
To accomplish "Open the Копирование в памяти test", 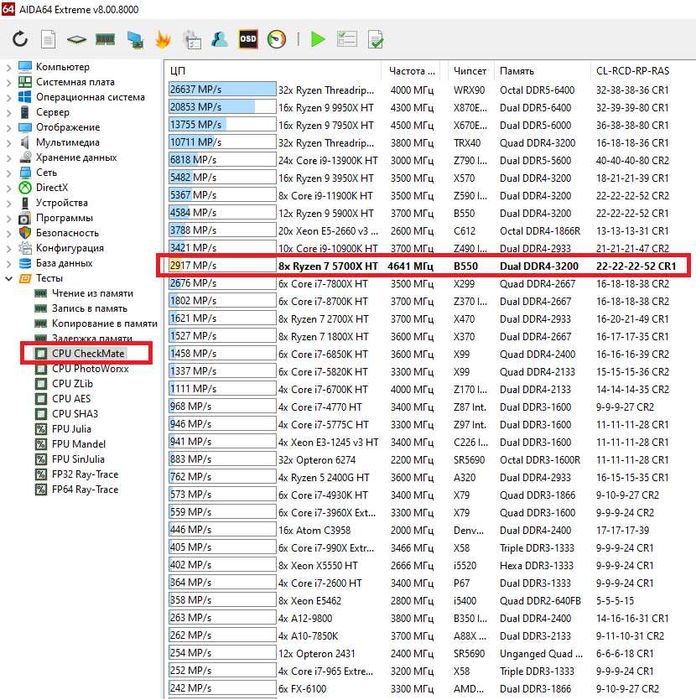I will coord(104,324).
